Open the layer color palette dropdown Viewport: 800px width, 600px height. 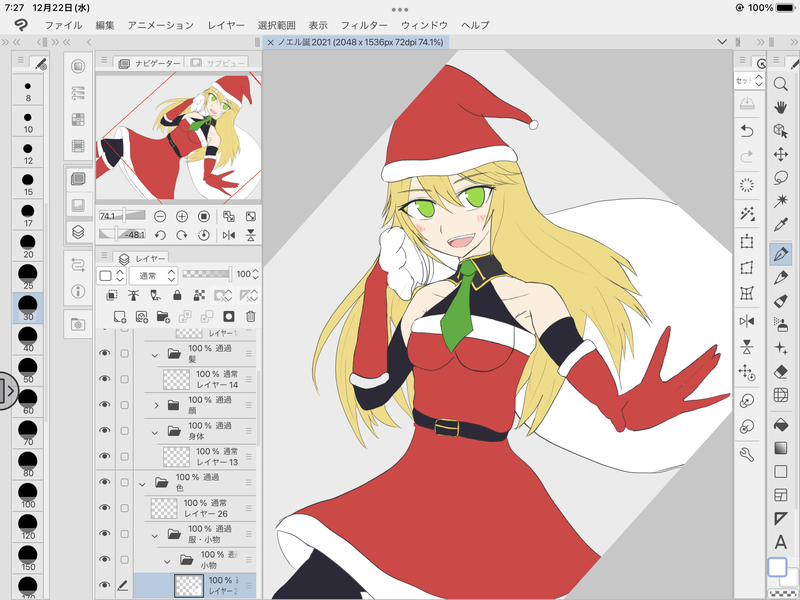tap(111, 276)
